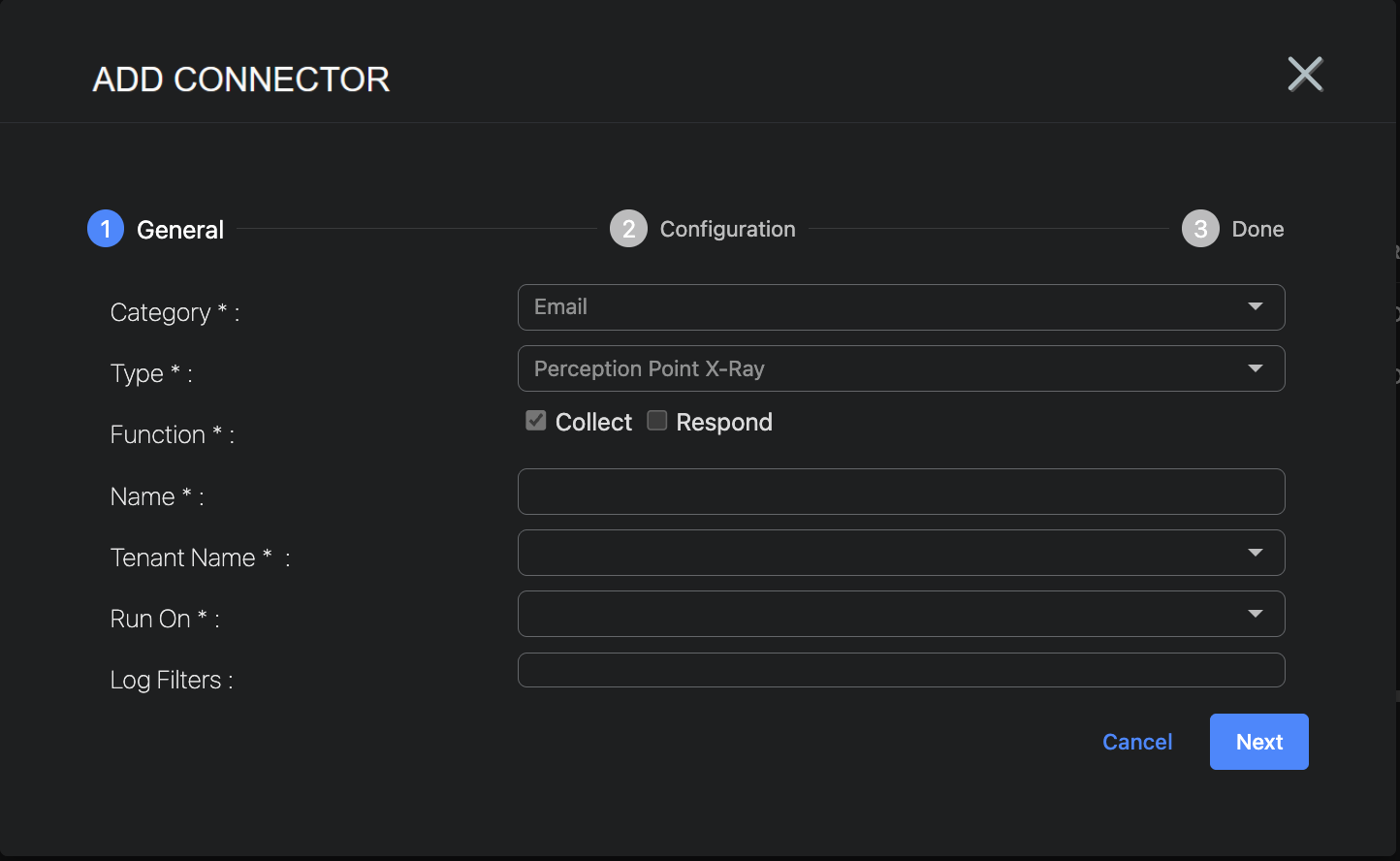The width and height of the screenshot is (1400, 861).
Task: Click into the Log Filters field
Action: 901,670
